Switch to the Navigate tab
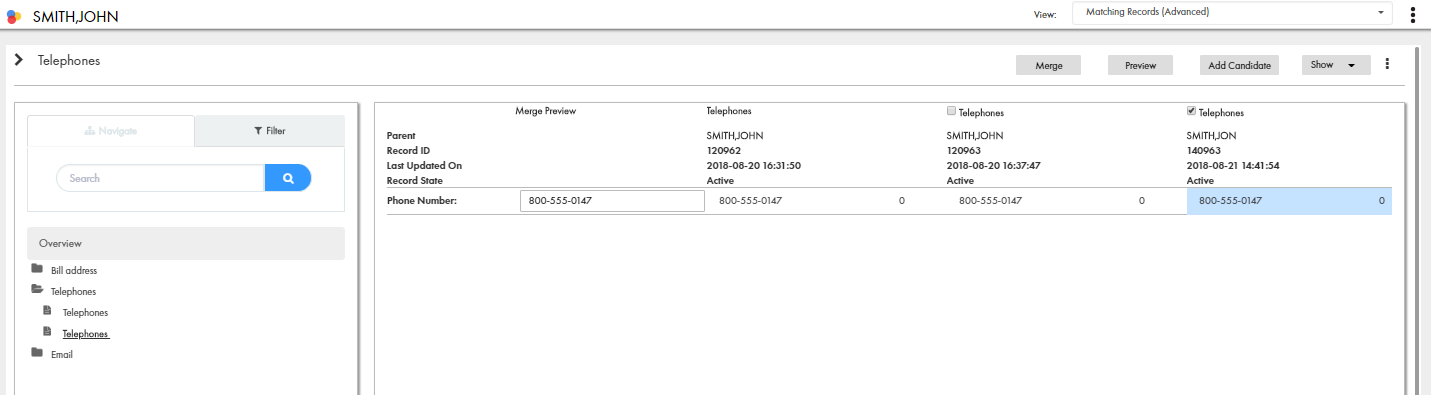Screen dimensions: 1431x395 (x=111, y=131)
